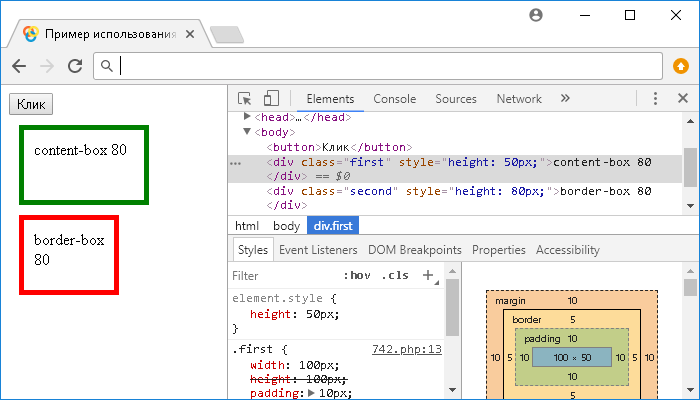
Task: Open the DOM Breakpoints sub-tab
Action: pos(414,250)
